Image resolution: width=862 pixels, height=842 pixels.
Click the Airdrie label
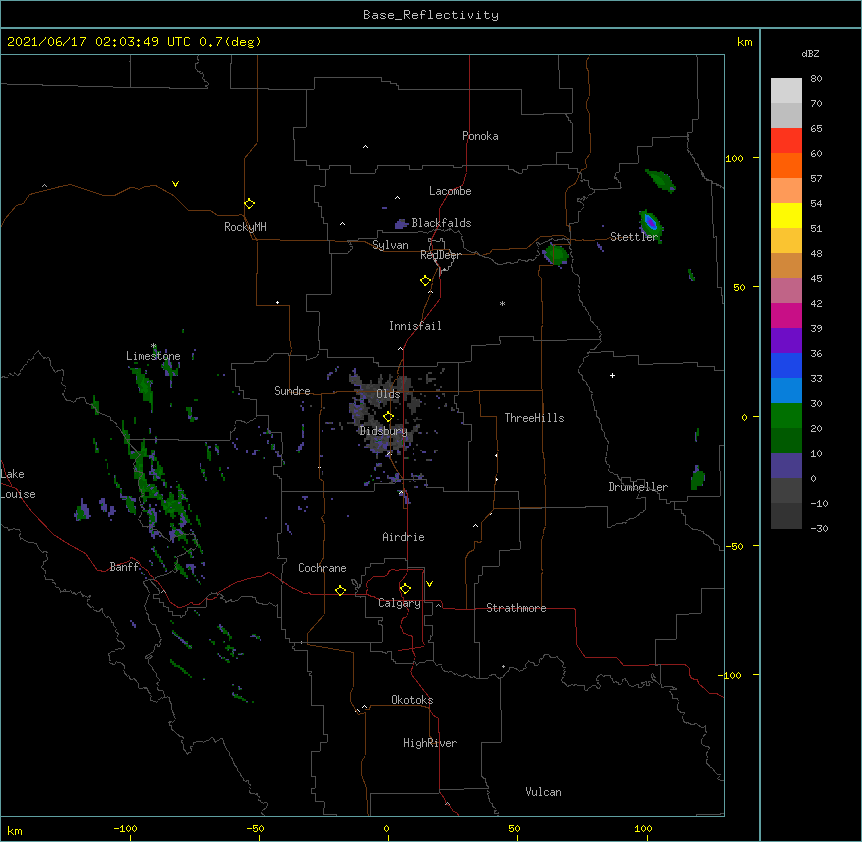pyautogui.click(x=403, y=537)
